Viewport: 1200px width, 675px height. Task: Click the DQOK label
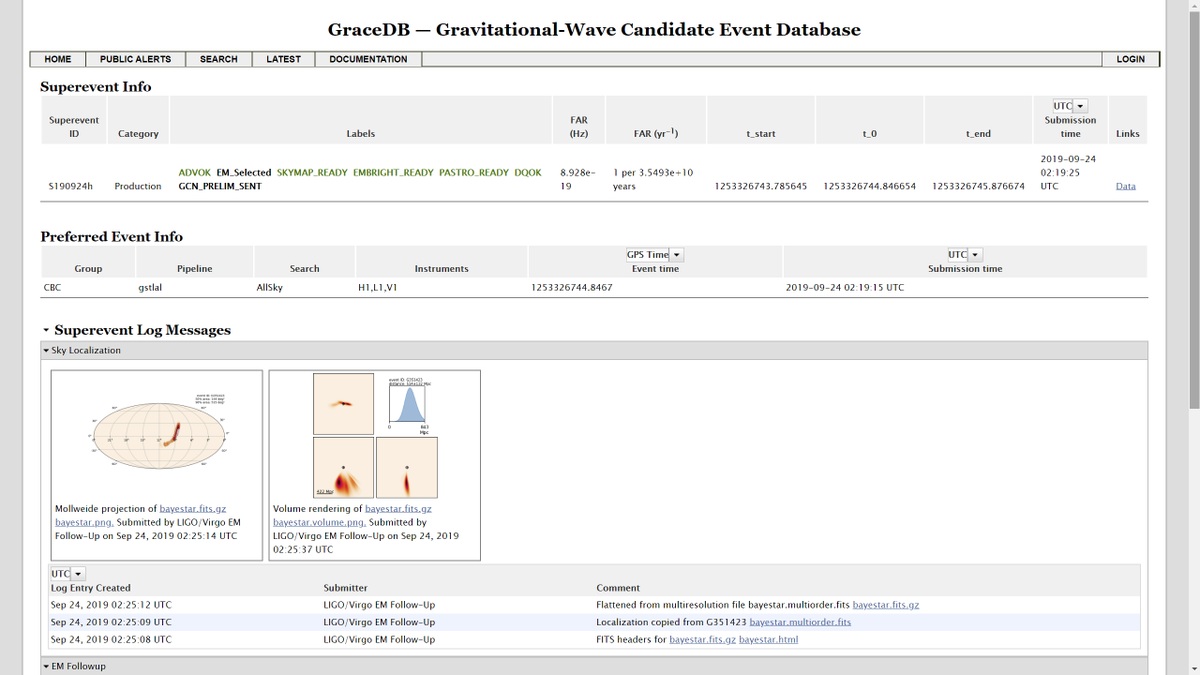coord(527,173)
